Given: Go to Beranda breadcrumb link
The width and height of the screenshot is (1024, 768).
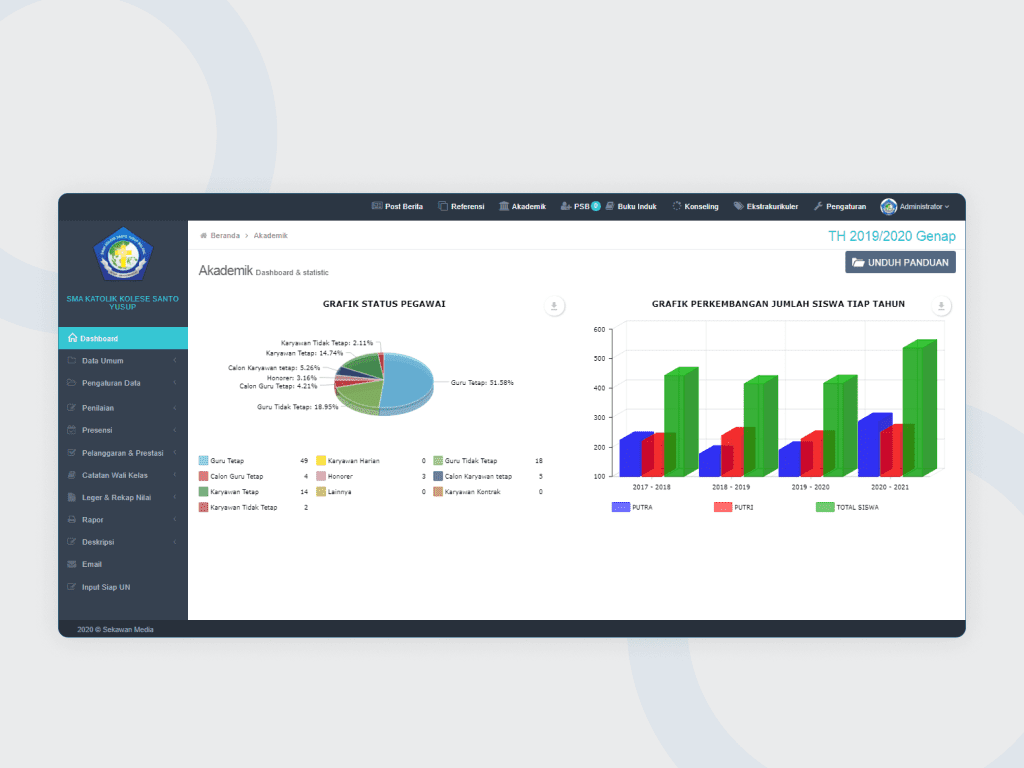Looking at the screenshot, I should [225, 235].
